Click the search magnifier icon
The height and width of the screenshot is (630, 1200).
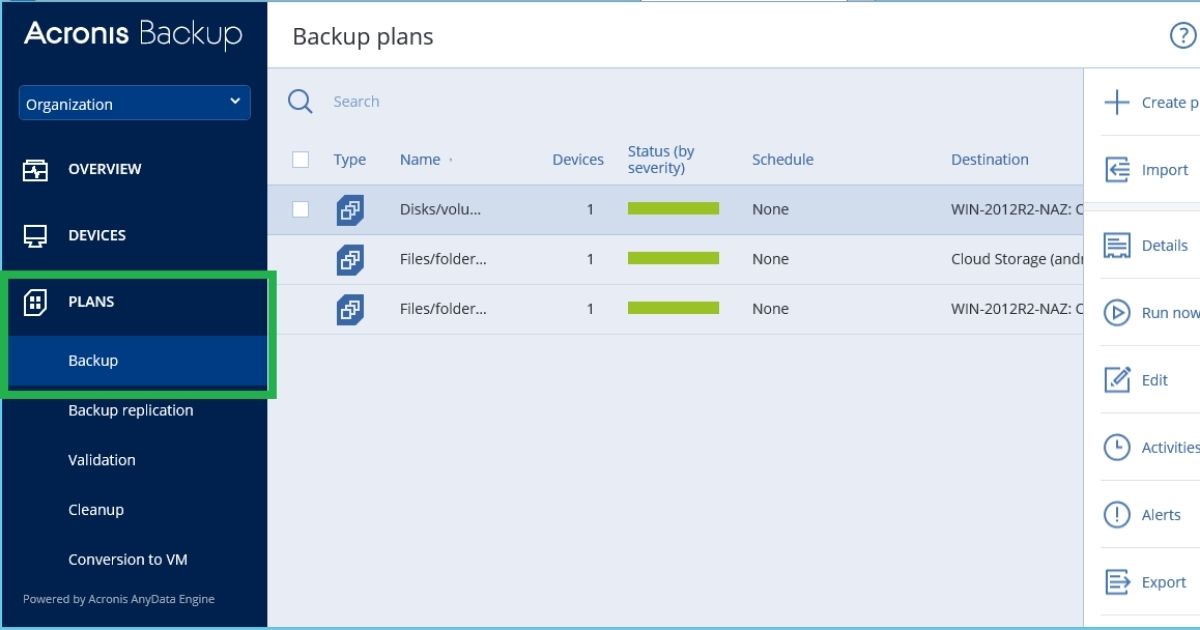(300, 101)
